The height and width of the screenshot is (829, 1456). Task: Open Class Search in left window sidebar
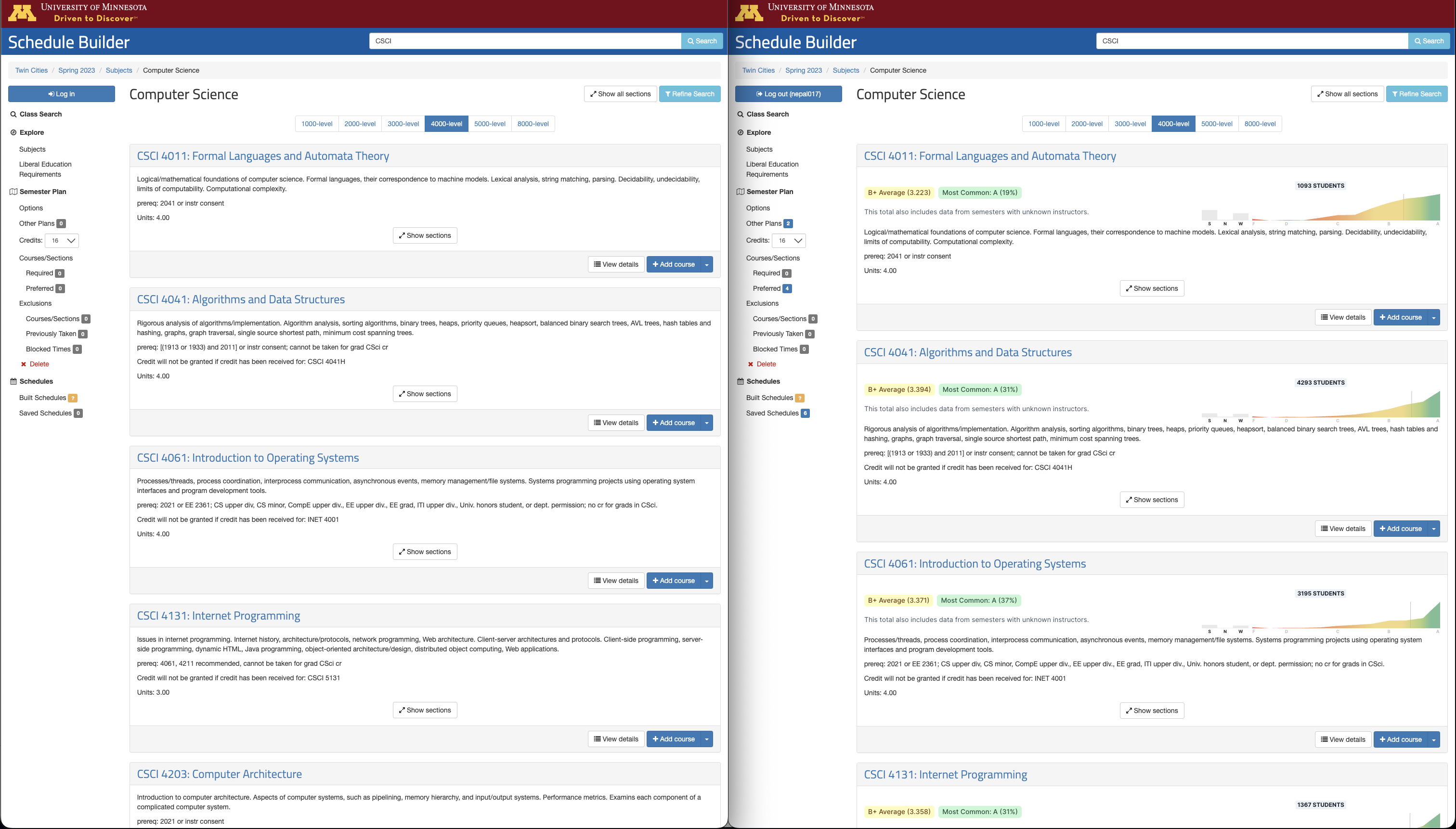tap(36, 114)
